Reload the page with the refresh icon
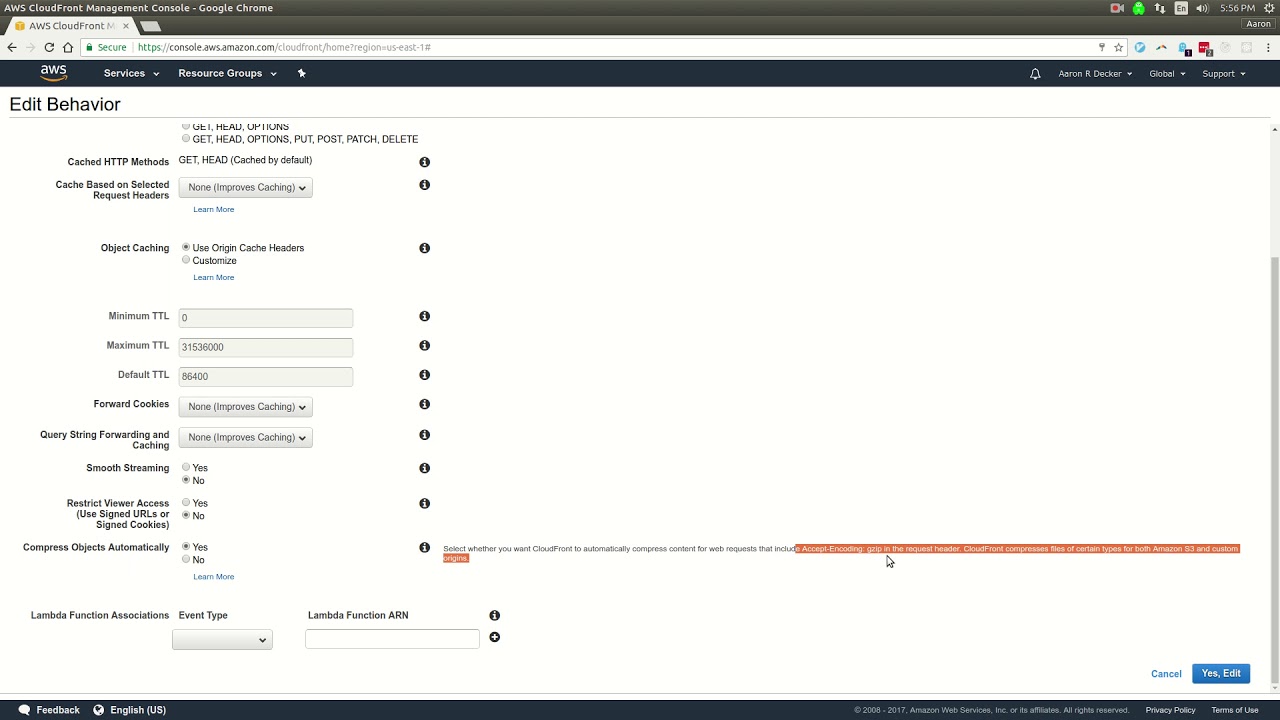 [49, 47]
